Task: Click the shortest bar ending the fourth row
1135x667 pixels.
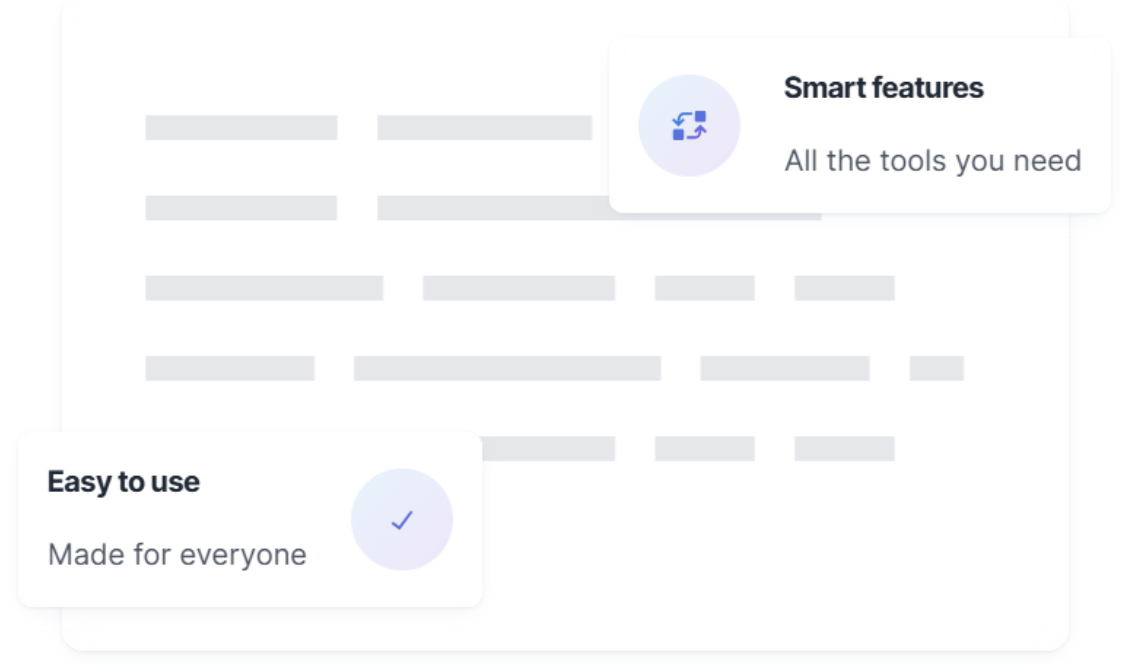Action: coord(936,368)
